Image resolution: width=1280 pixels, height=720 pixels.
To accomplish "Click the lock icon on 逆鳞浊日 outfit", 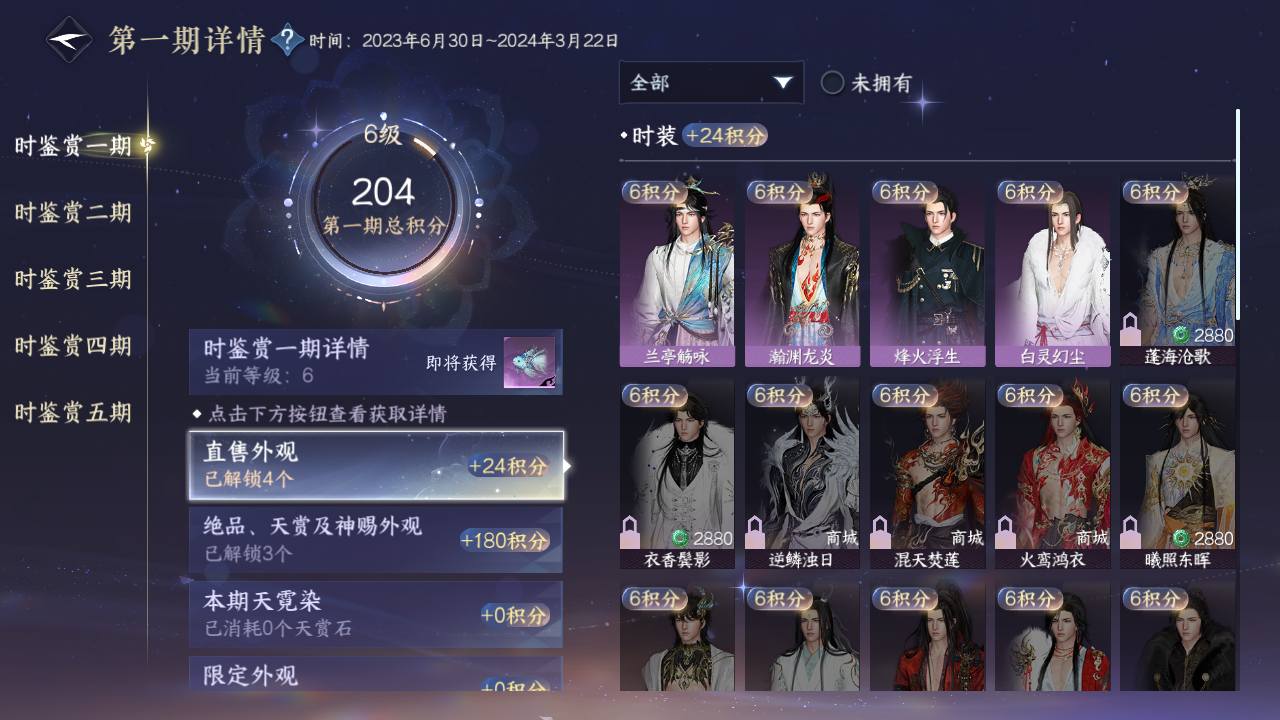I will pyautogui.click(x=757, y=533).
